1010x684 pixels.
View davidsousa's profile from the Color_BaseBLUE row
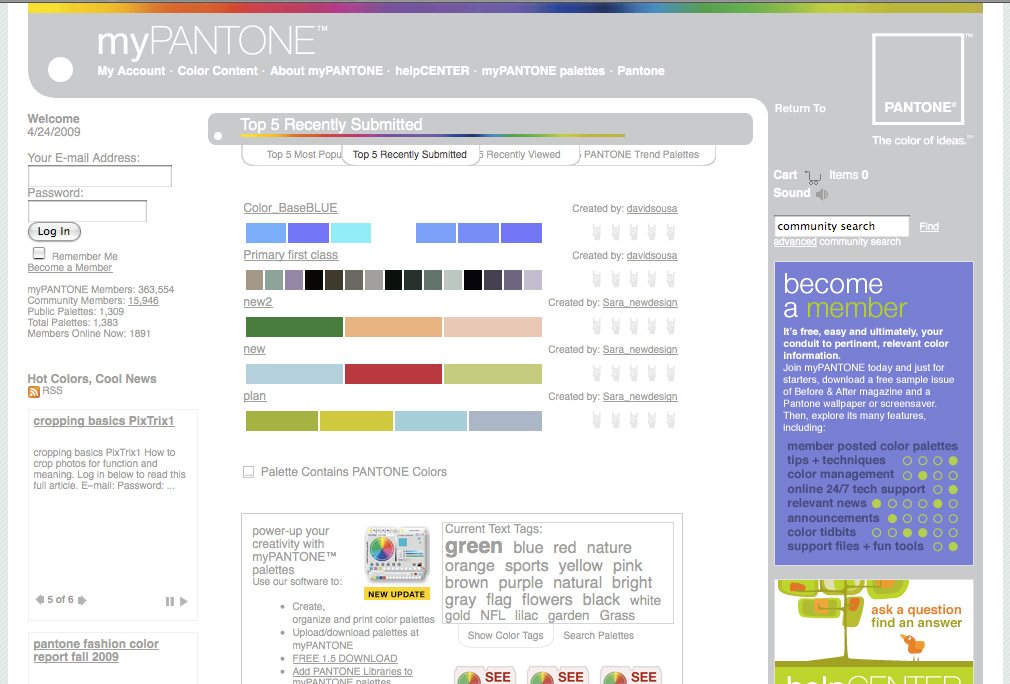652,209
